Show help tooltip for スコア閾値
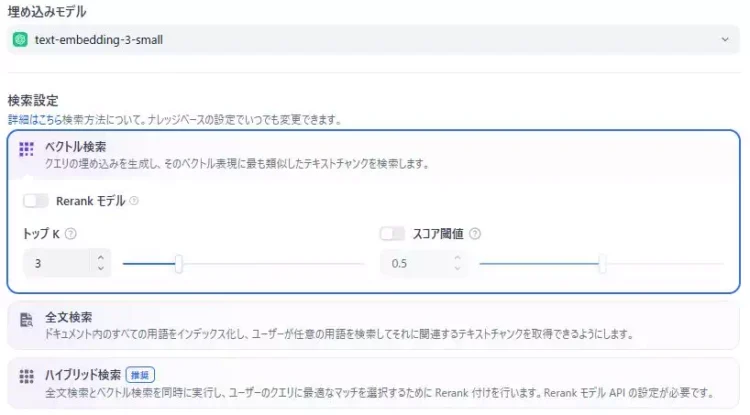This screenshot has height=415, width=750. tap(475, 234)
